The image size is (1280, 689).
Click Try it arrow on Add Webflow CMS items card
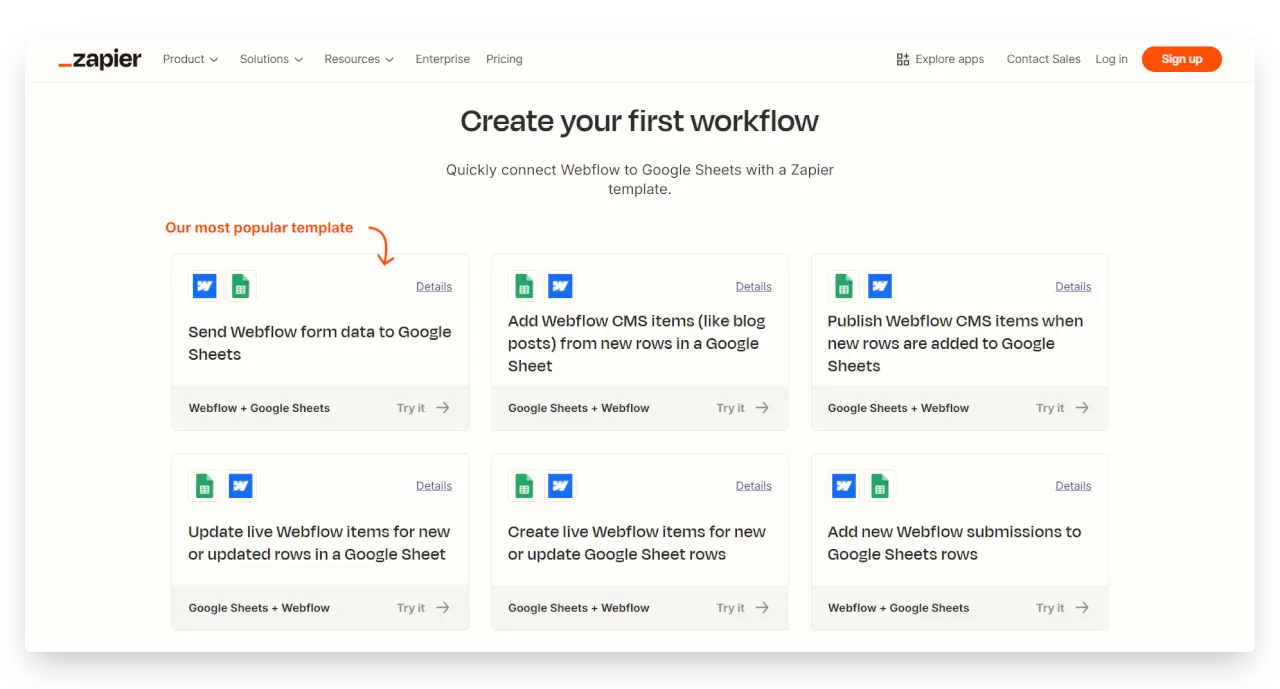[762, 408]
